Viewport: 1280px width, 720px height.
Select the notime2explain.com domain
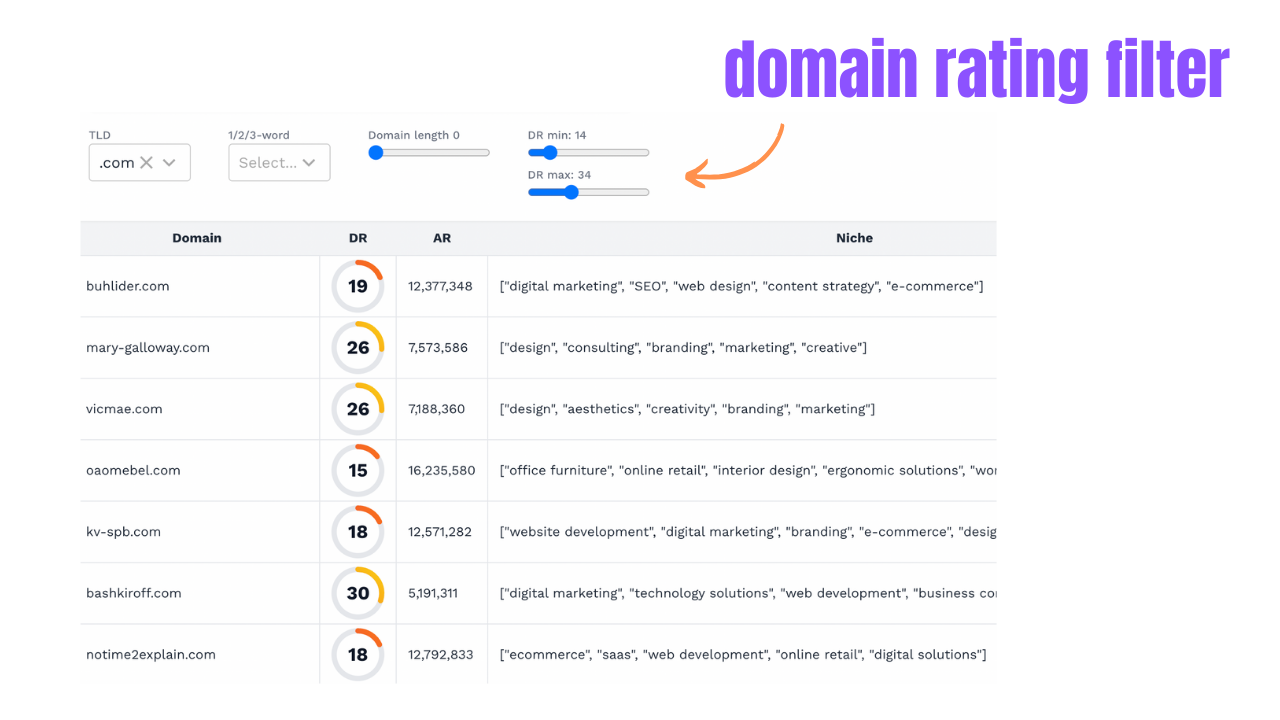pyautogui.click(x=151, y=655)
